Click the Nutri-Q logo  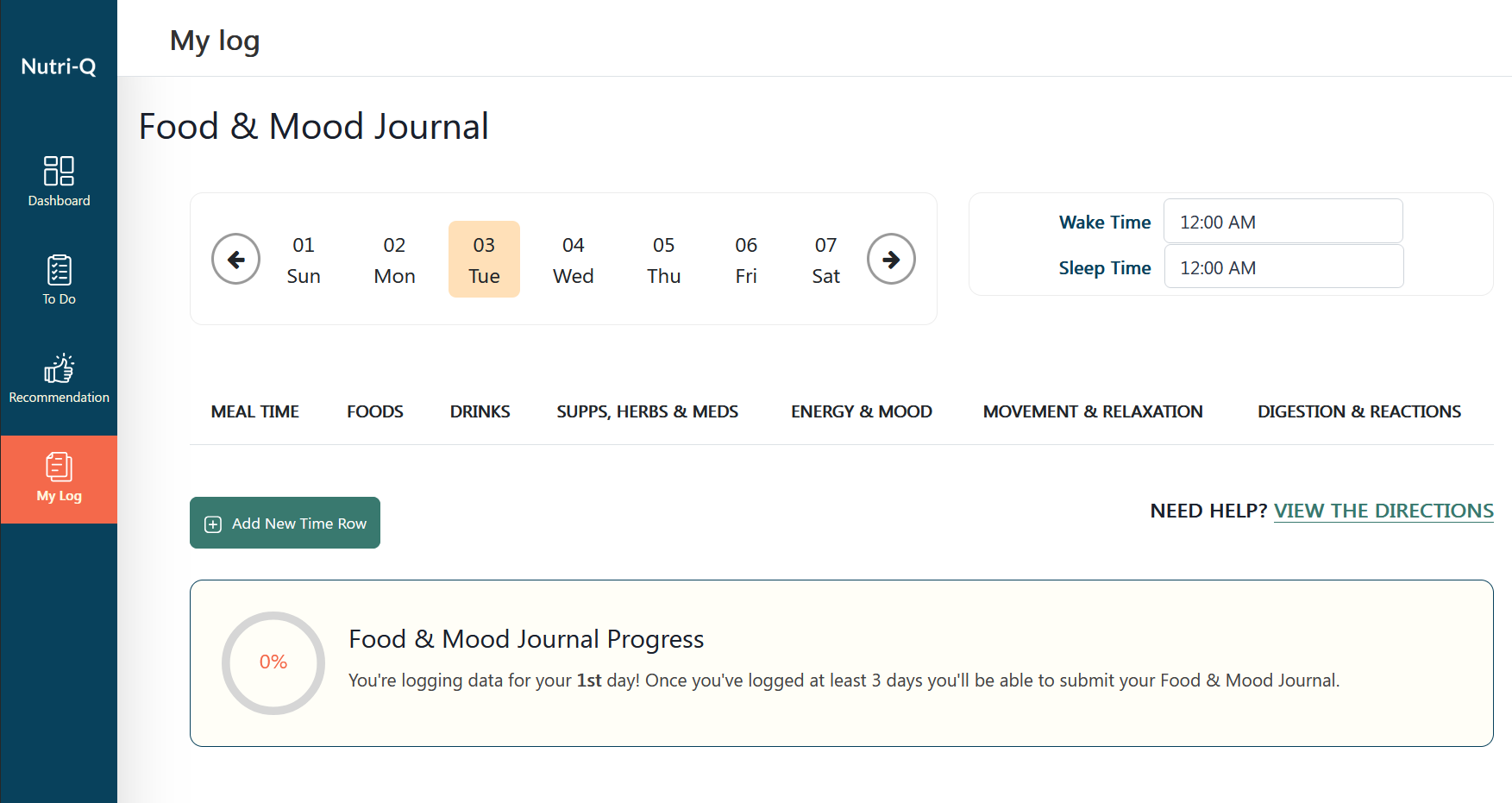(x=57, y=66)
